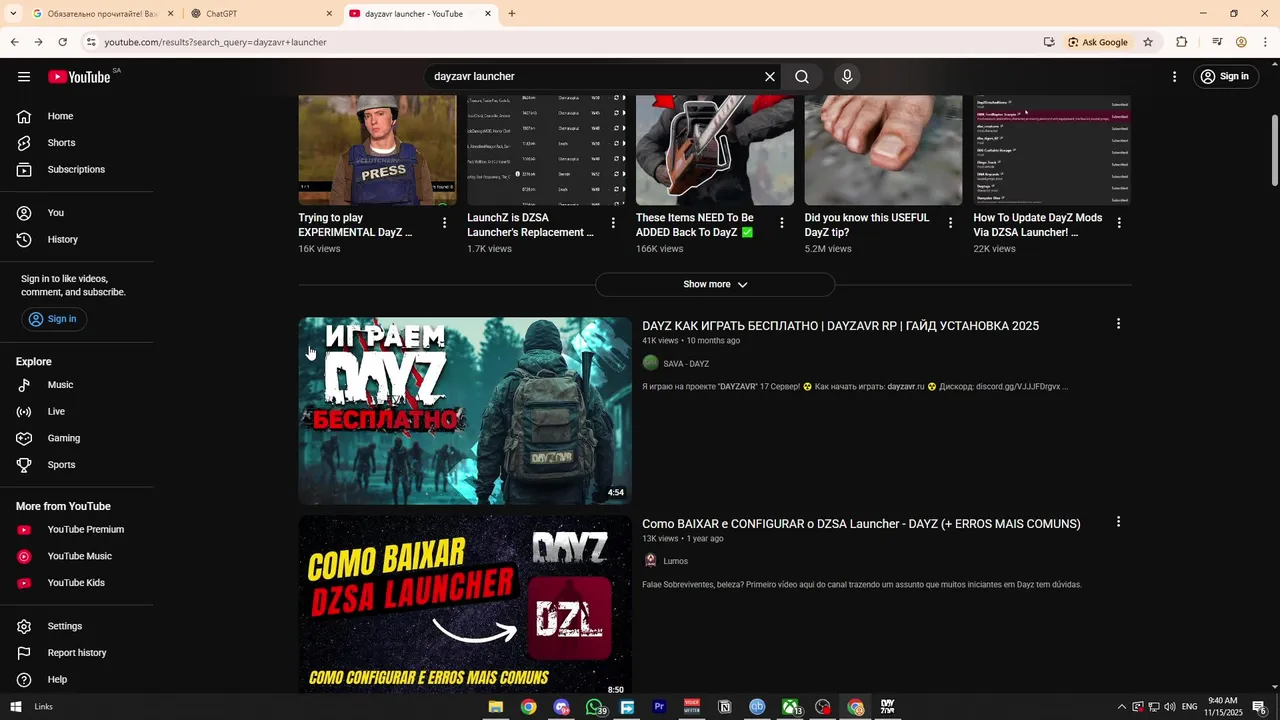
Task: Open the Chrome extensions puzzle icon
Action: pyautogui.click(x=1181, y=42)
